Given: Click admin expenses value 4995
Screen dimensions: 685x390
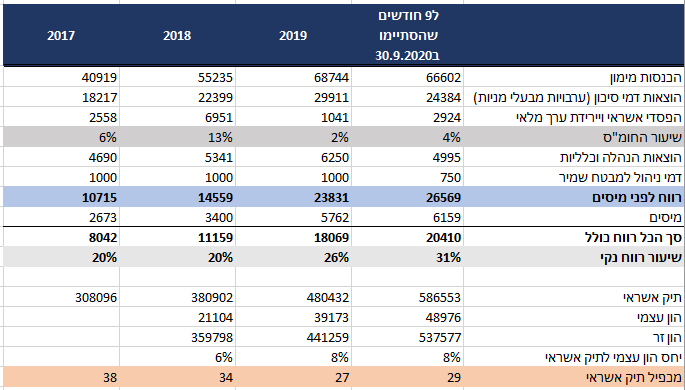Looking at the screenshot, I should coord(447,158).
